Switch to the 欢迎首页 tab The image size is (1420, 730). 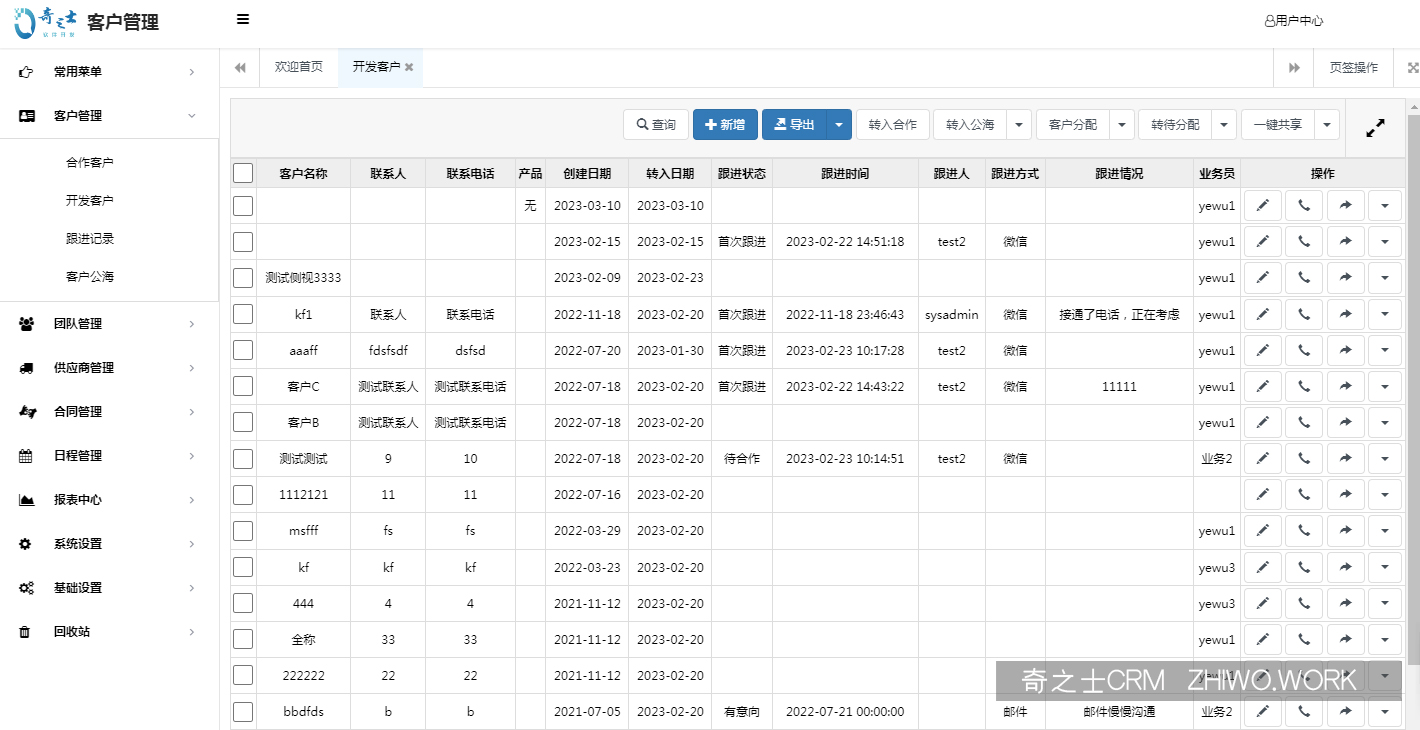pos(296,67)
